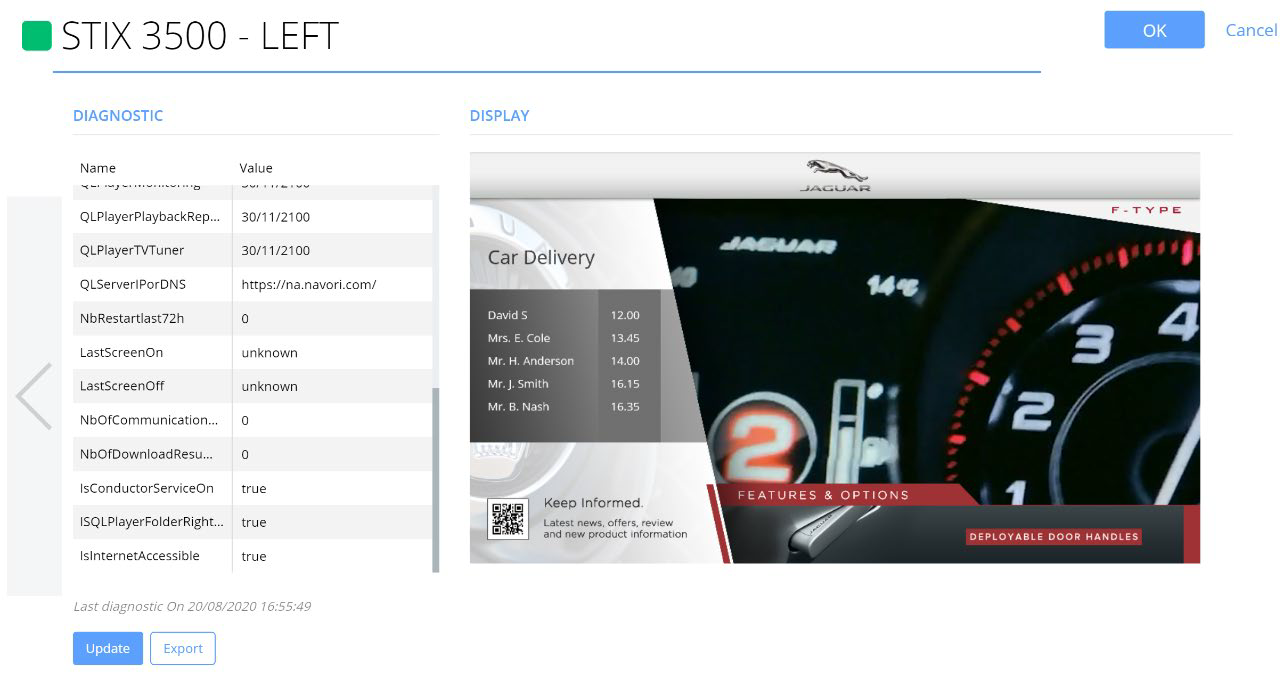Click the left chevron navigation arrow

click(34, 396)
